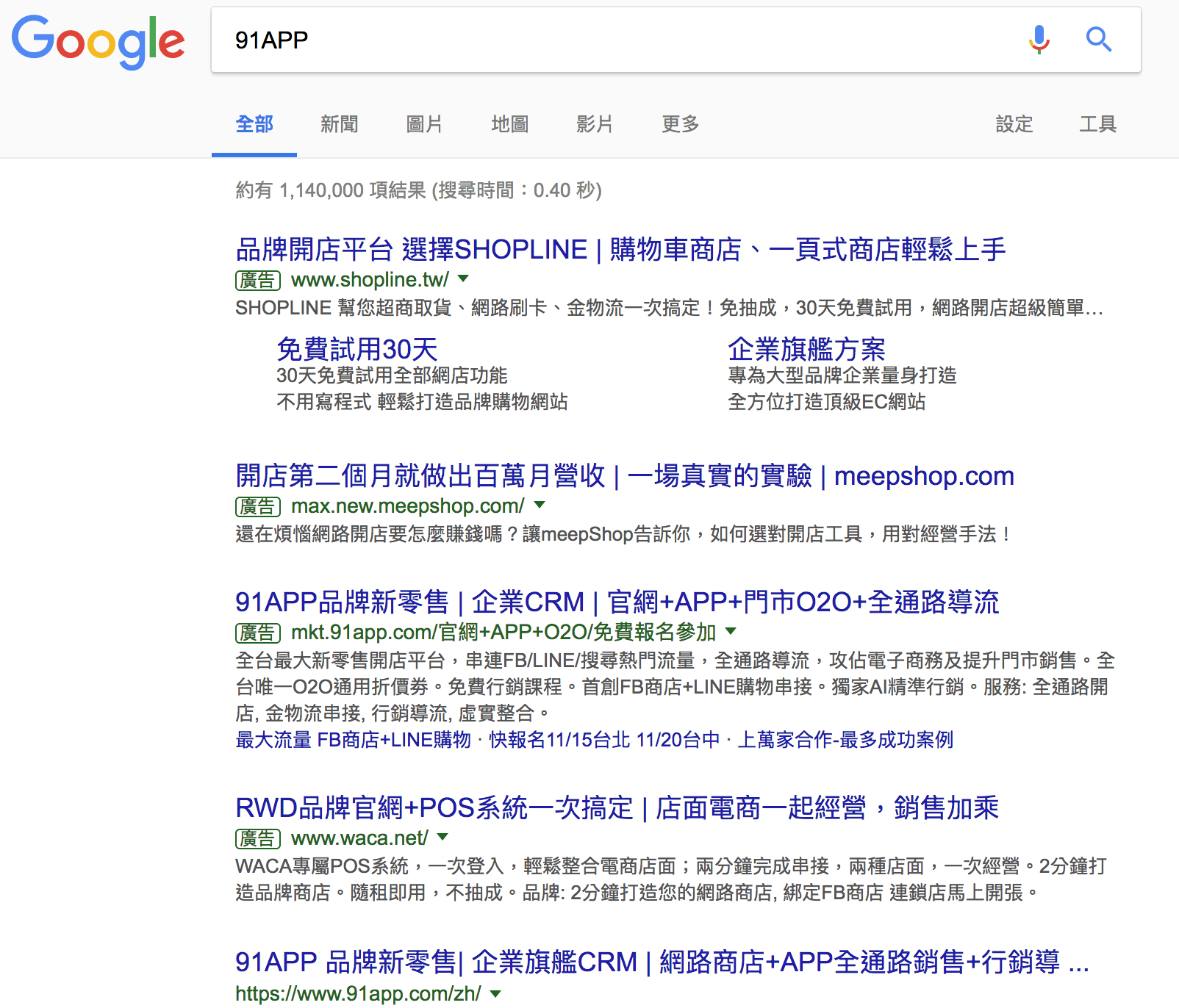Screen dimensions: 1179x1008
Task: Open the 工具 options
Action: [x=1098, y=124]
